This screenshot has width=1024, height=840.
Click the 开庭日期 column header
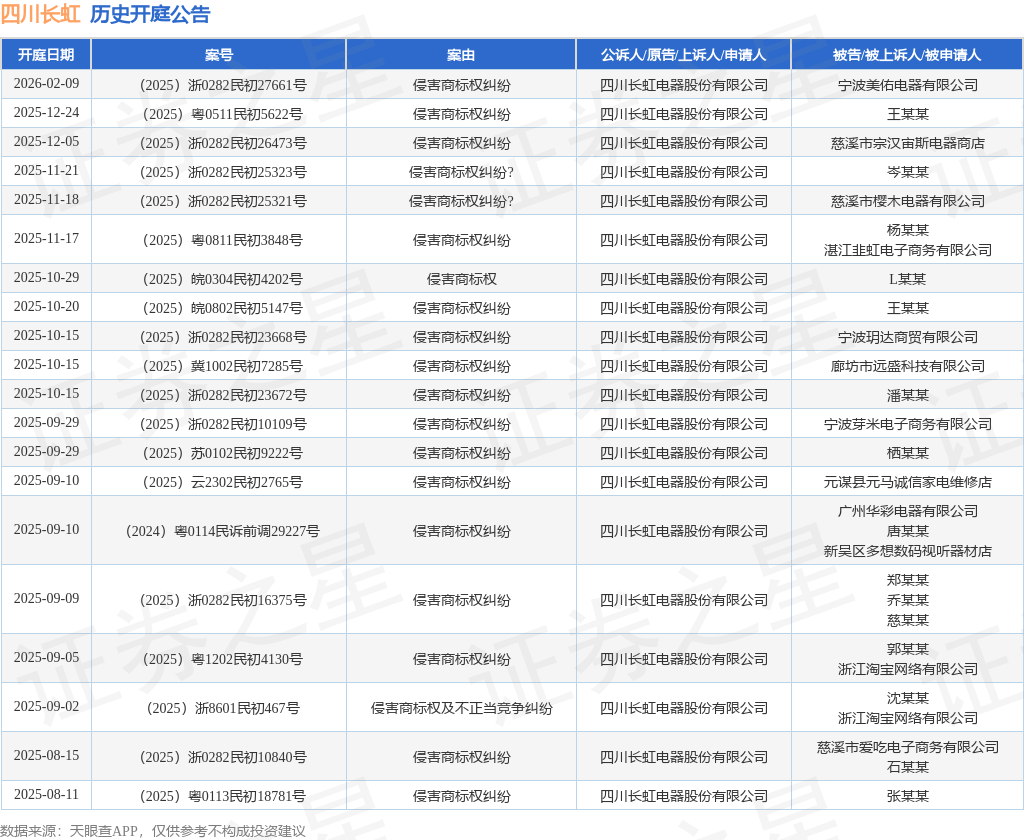[46, 55]
